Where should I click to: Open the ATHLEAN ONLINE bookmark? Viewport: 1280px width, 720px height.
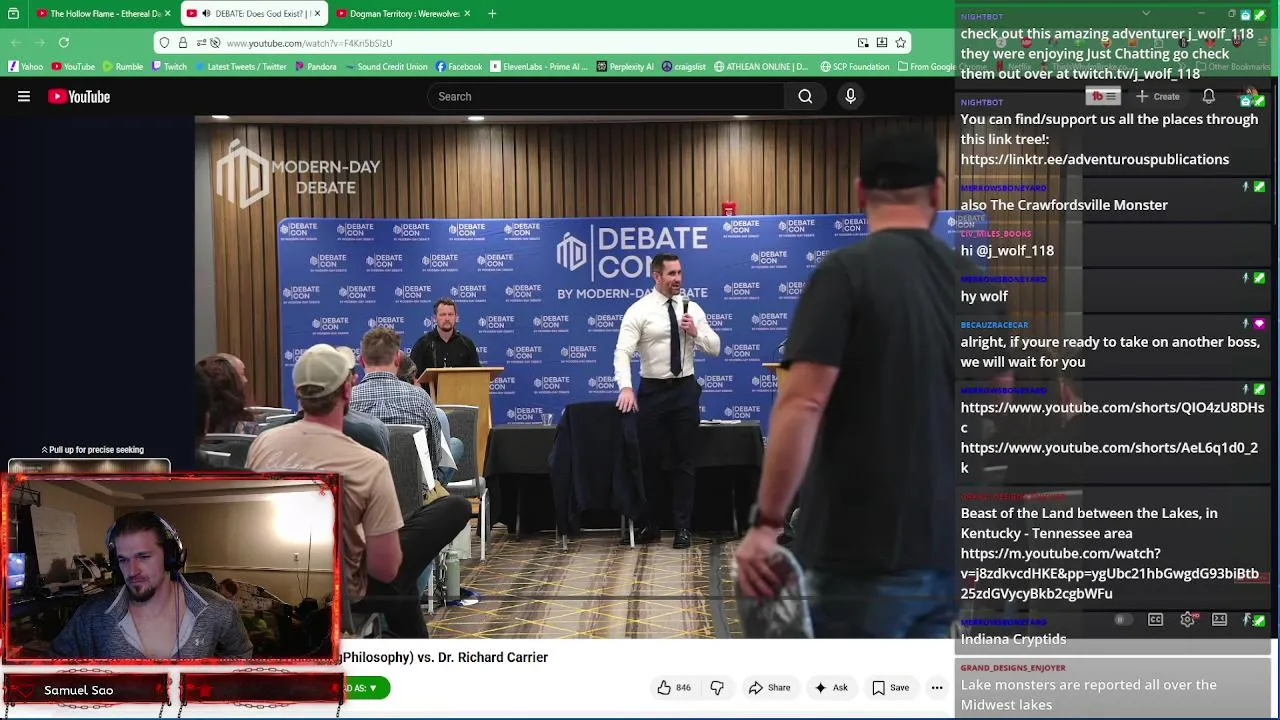[x=760, y=67]
